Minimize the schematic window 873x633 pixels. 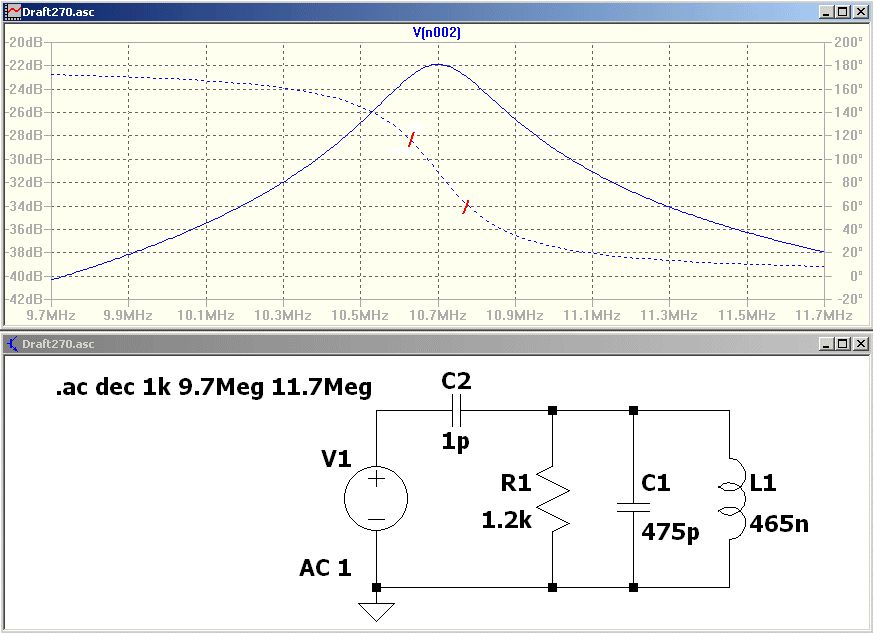826,344
